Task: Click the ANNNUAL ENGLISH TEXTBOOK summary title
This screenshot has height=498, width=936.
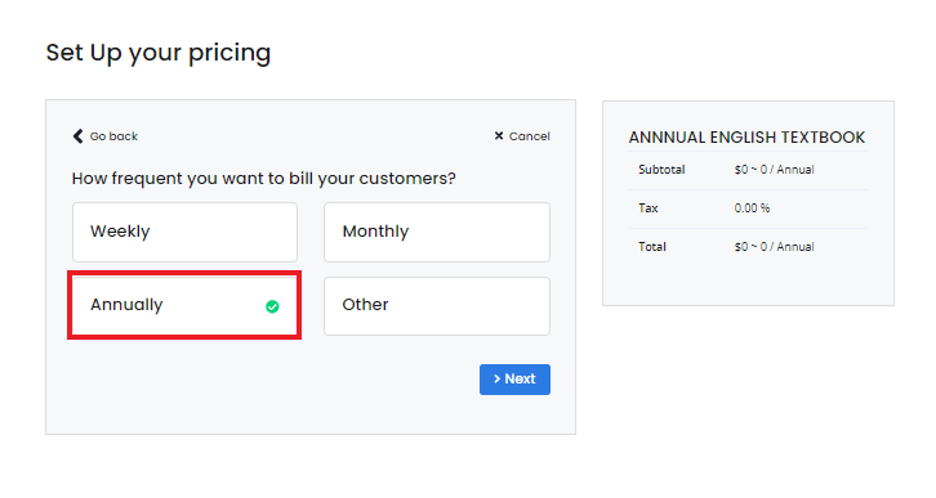Action: click(747, 137)
